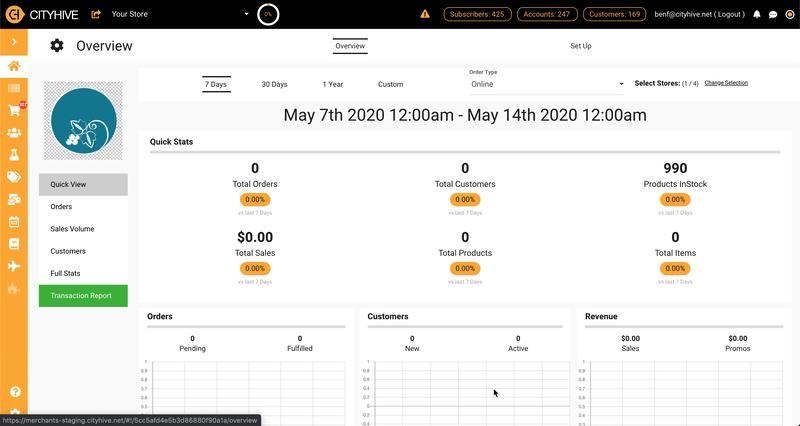Click the Fulfilled orders count
Image resolution: width=800 pixels, height=426 pixels.
[299, 338]
